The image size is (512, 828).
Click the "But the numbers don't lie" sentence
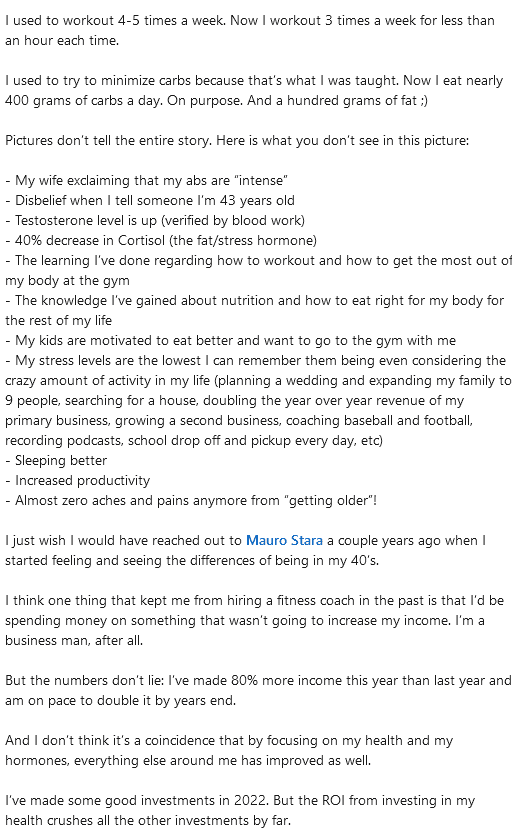[258, 681]
